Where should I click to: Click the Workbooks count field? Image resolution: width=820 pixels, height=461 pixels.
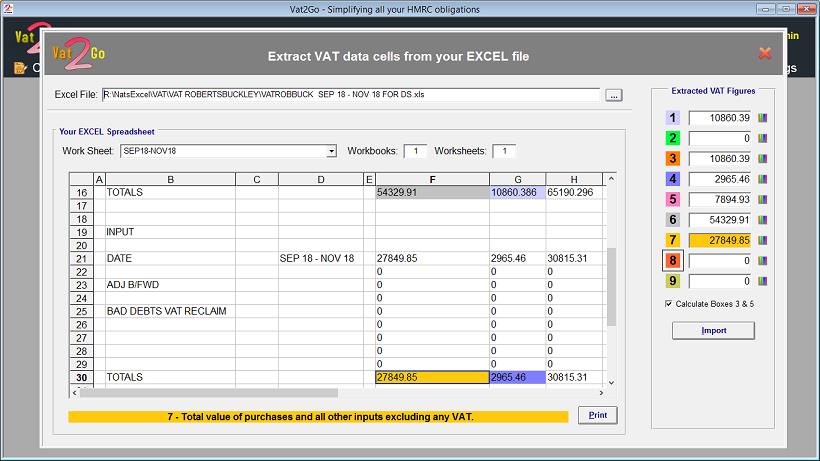pos(415,151)
